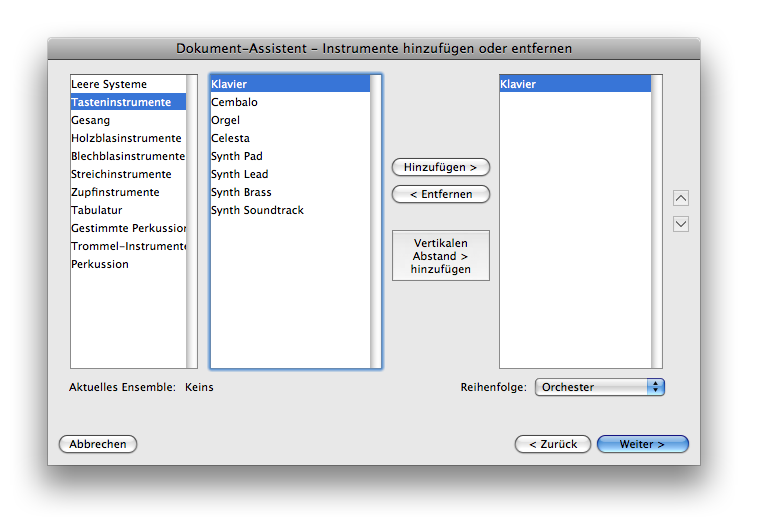Select Synth Brass instrument

click(290, 192)
